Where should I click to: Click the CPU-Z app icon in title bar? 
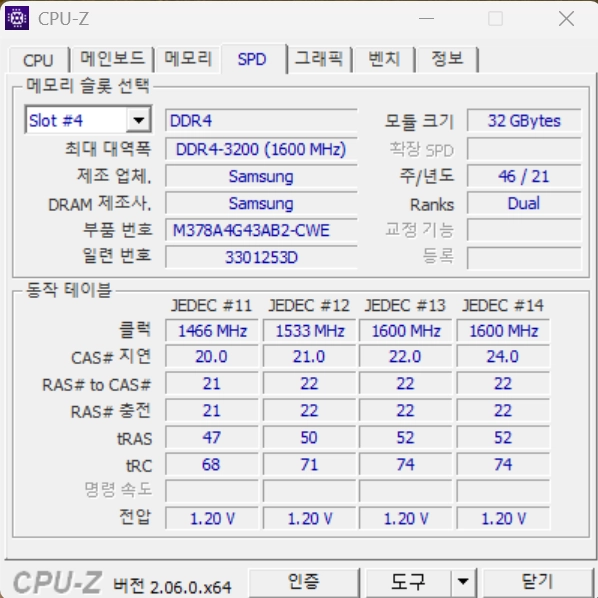pyautogui.click(x=17, y=18)
